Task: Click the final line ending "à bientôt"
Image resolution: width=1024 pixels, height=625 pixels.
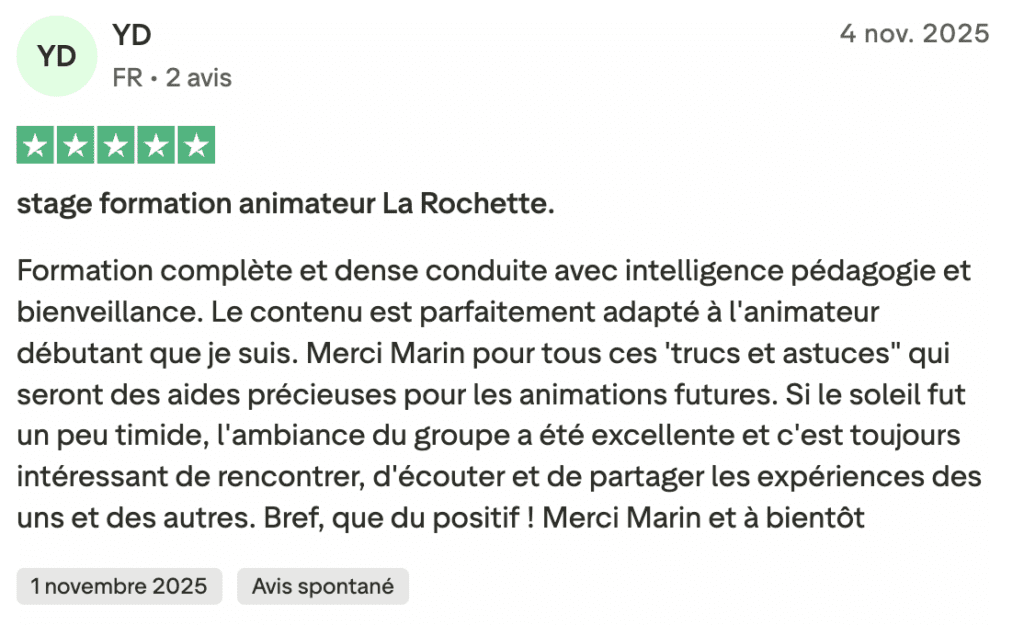Action: coord(440,519)
